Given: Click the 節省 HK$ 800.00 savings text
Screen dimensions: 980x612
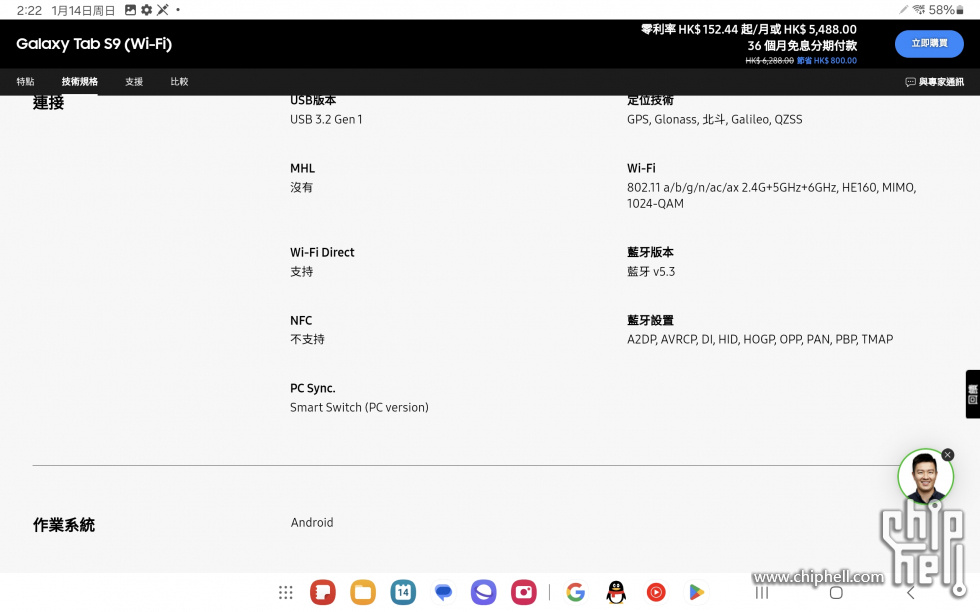Looking at the screenshot, I should (x=827, y=61).
